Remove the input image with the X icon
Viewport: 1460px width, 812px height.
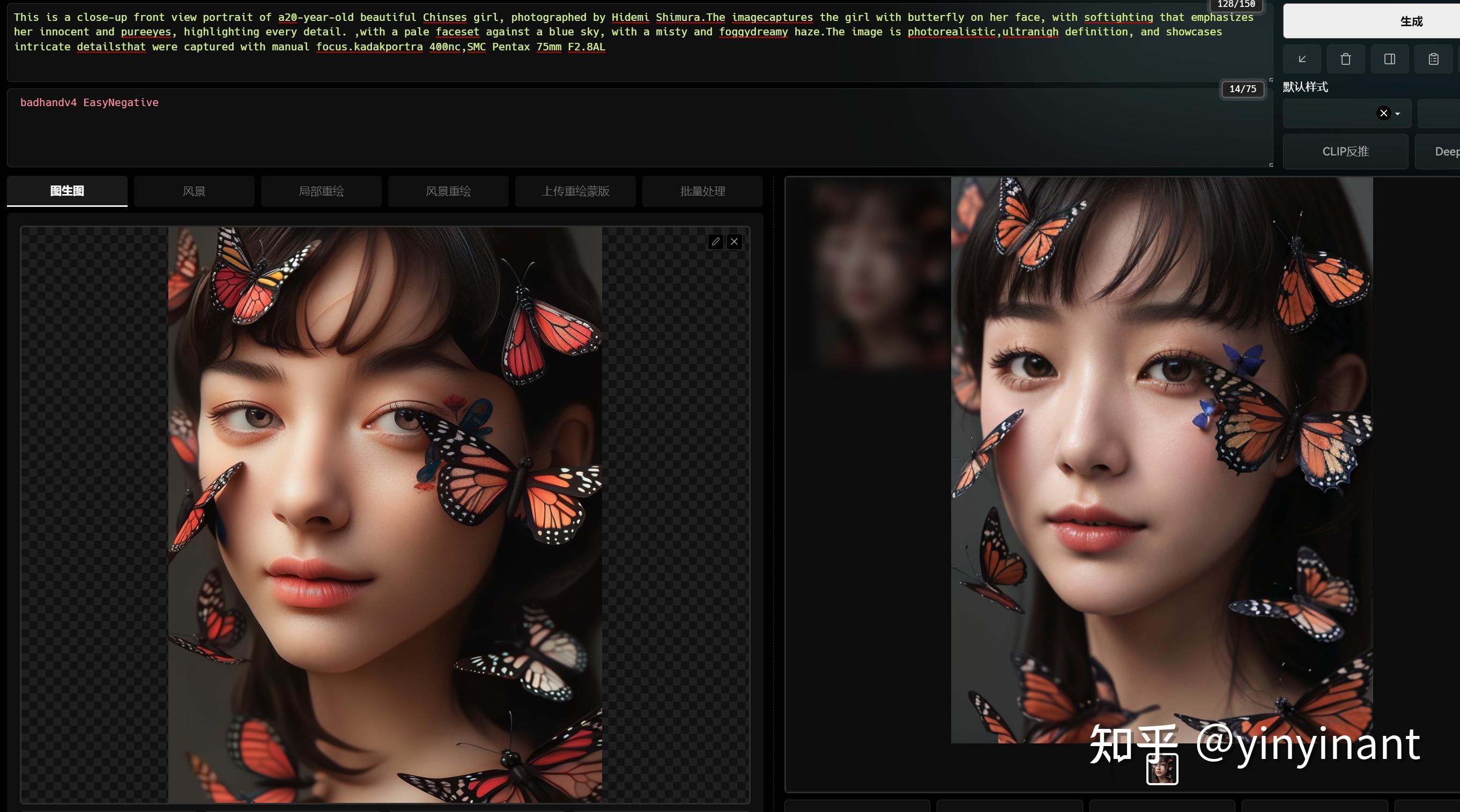pos(734,242)
